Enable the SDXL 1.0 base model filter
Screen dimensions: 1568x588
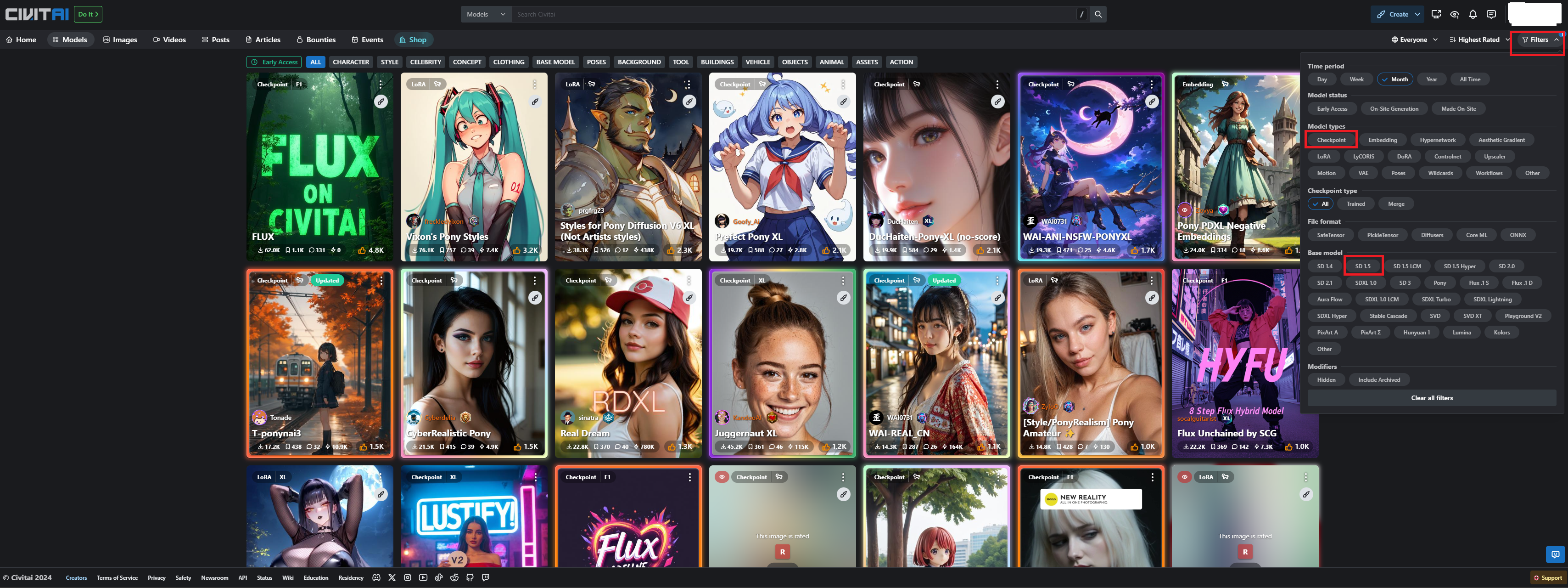click(1365, 283)
